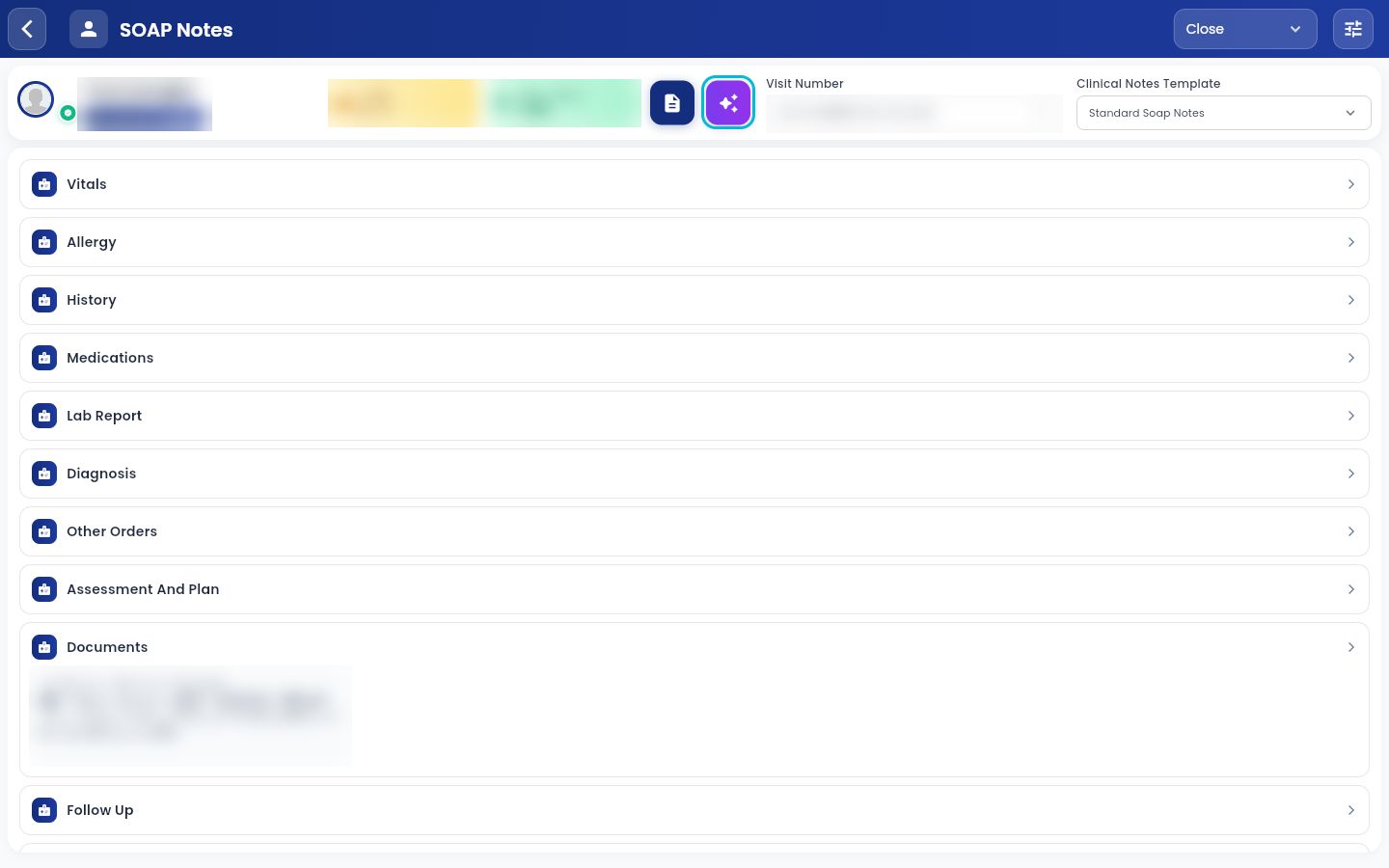Click the Visit Number field

pyautogui.click(x=914, y=113)
